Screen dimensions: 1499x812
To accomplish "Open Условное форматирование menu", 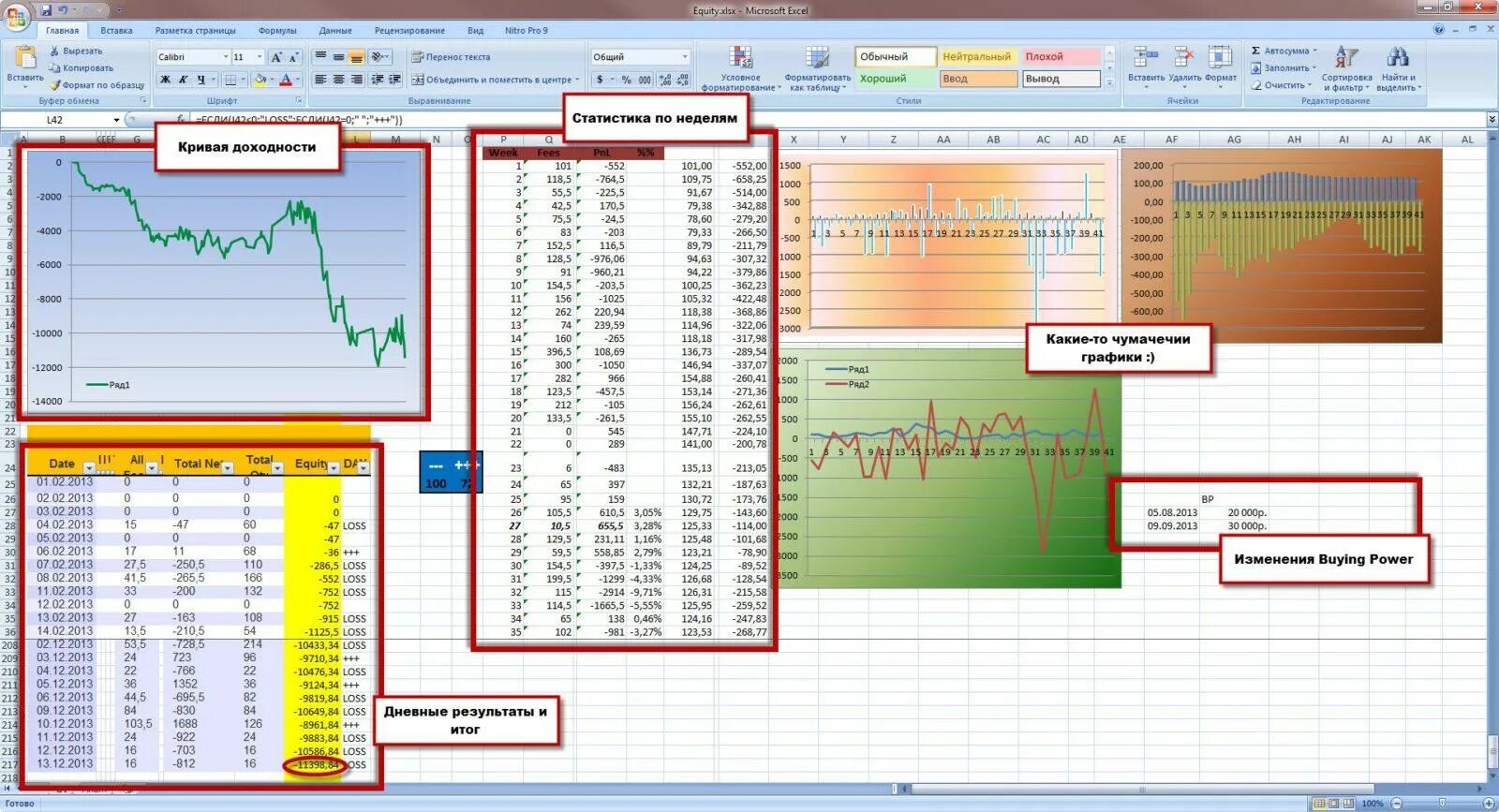I will [740, 67].
